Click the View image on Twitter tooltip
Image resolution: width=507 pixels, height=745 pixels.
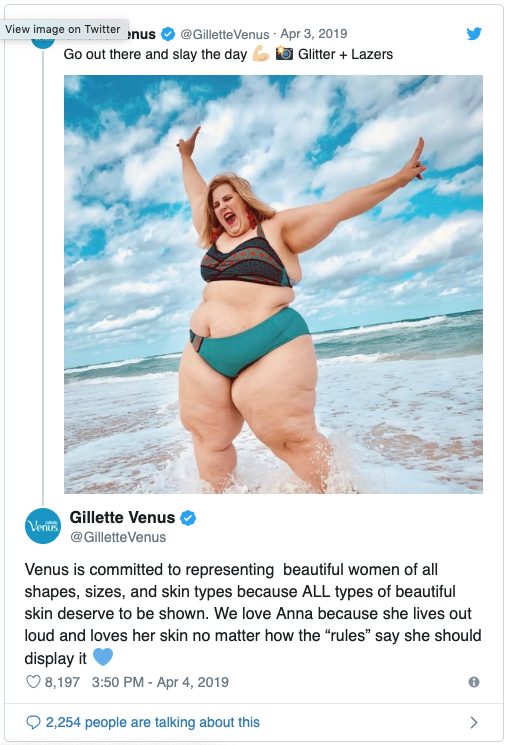click(64, 29)
